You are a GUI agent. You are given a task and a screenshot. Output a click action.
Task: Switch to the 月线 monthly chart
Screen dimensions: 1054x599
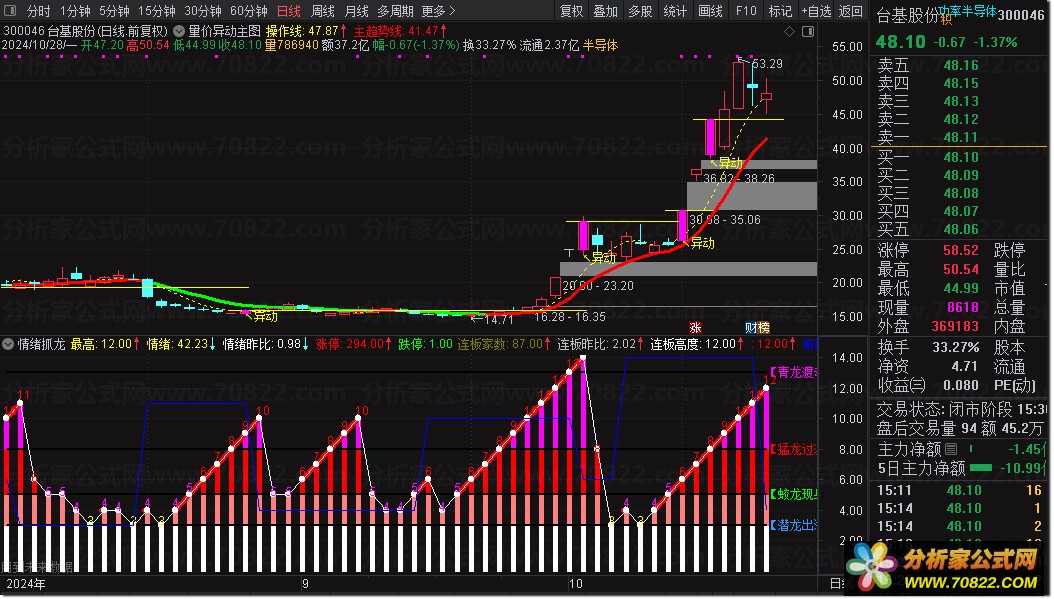click(x=356, y=11)
